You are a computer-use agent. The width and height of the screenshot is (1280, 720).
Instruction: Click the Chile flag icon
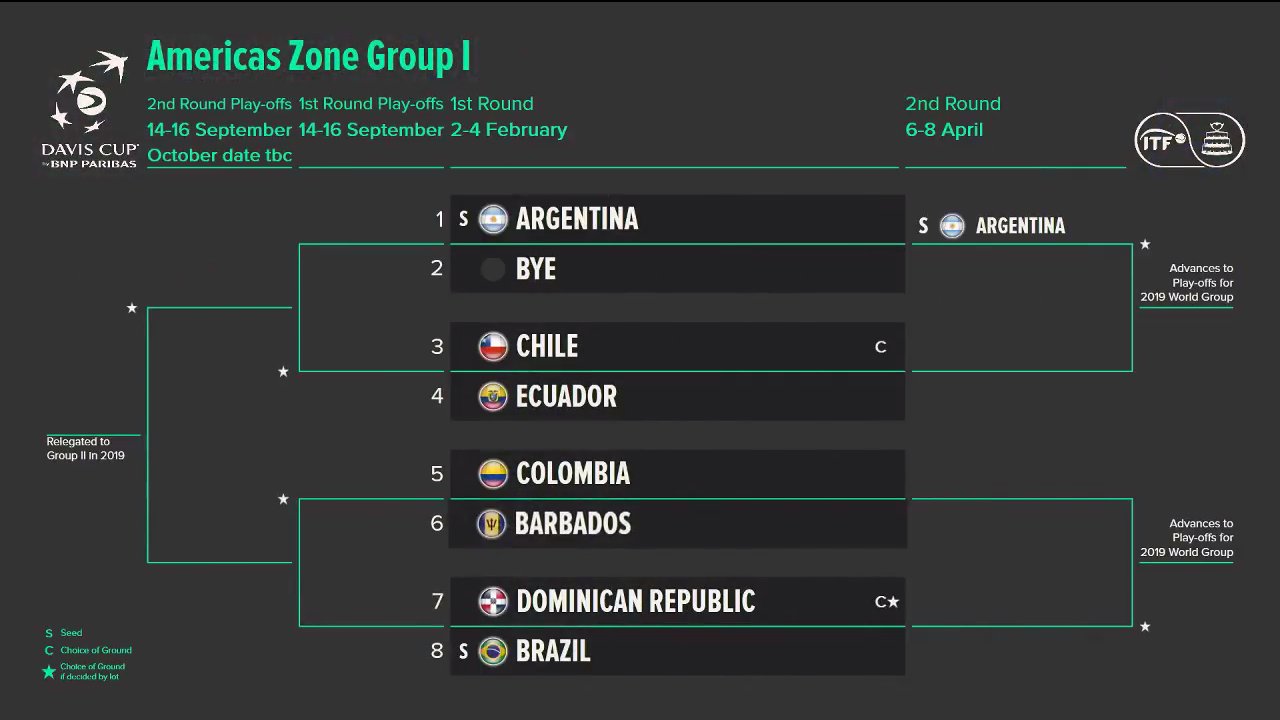(x=493, y=346)
